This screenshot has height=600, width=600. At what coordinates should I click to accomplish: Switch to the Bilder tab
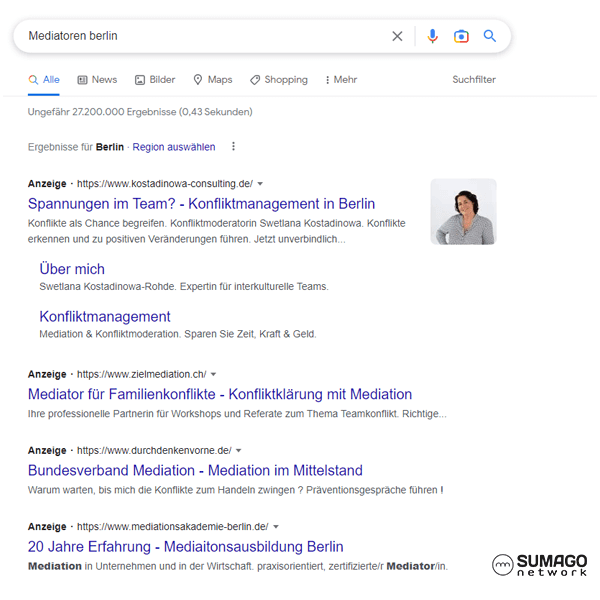click(155, 80)
